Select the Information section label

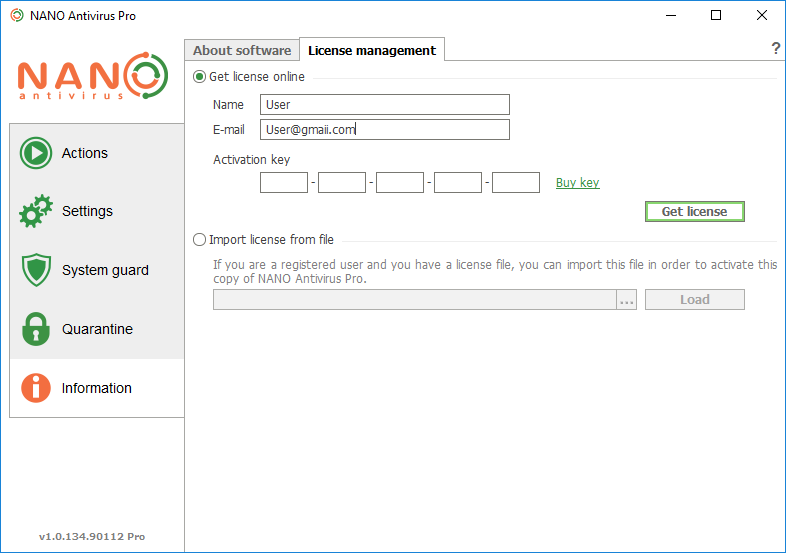(97, 388)
